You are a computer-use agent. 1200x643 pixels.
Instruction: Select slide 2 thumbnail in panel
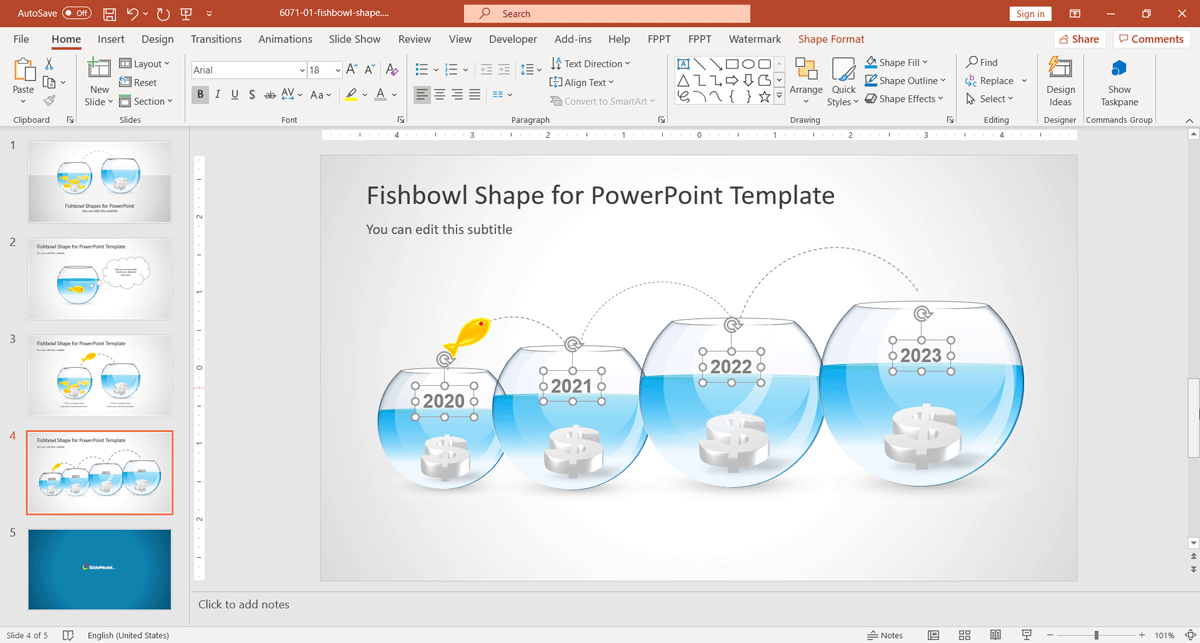99,279
